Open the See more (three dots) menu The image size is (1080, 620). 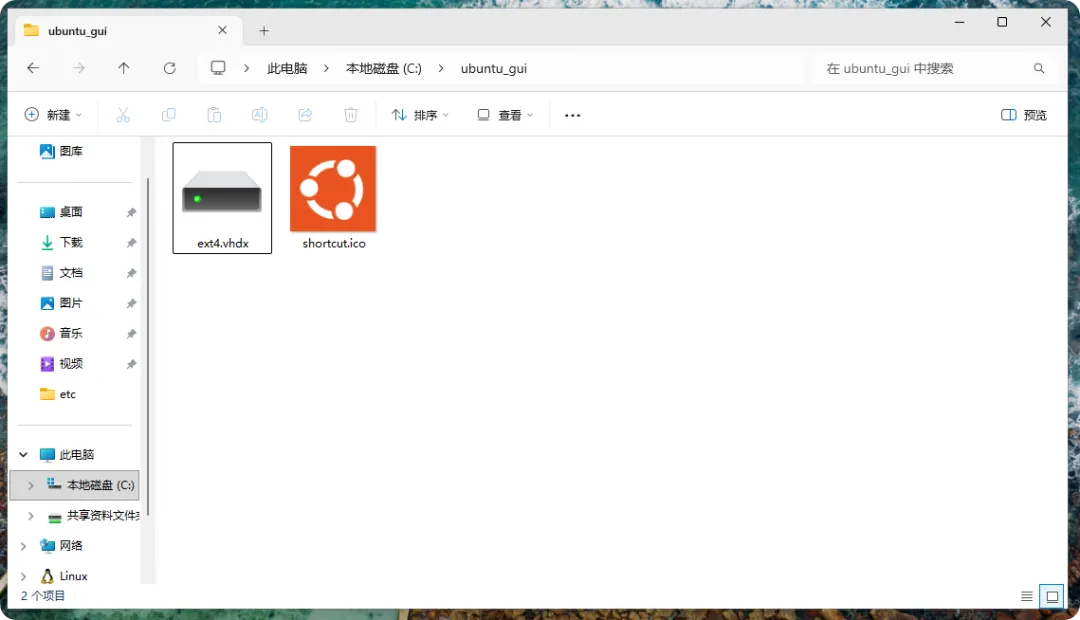(572, 115)
